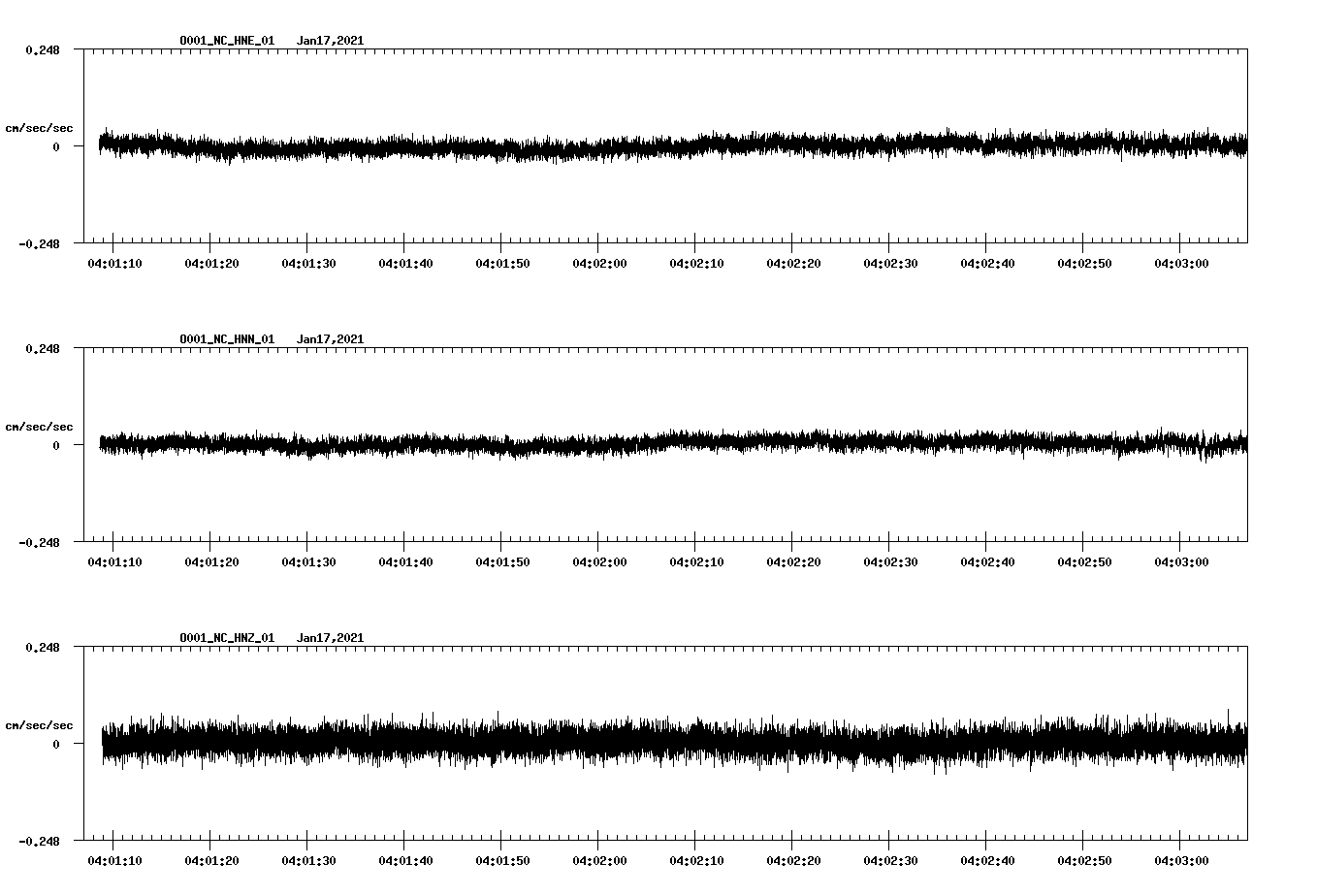Click the Jan17,2021 date on the HNZ plot
The image size is (1317, 896).
(331, 637)
